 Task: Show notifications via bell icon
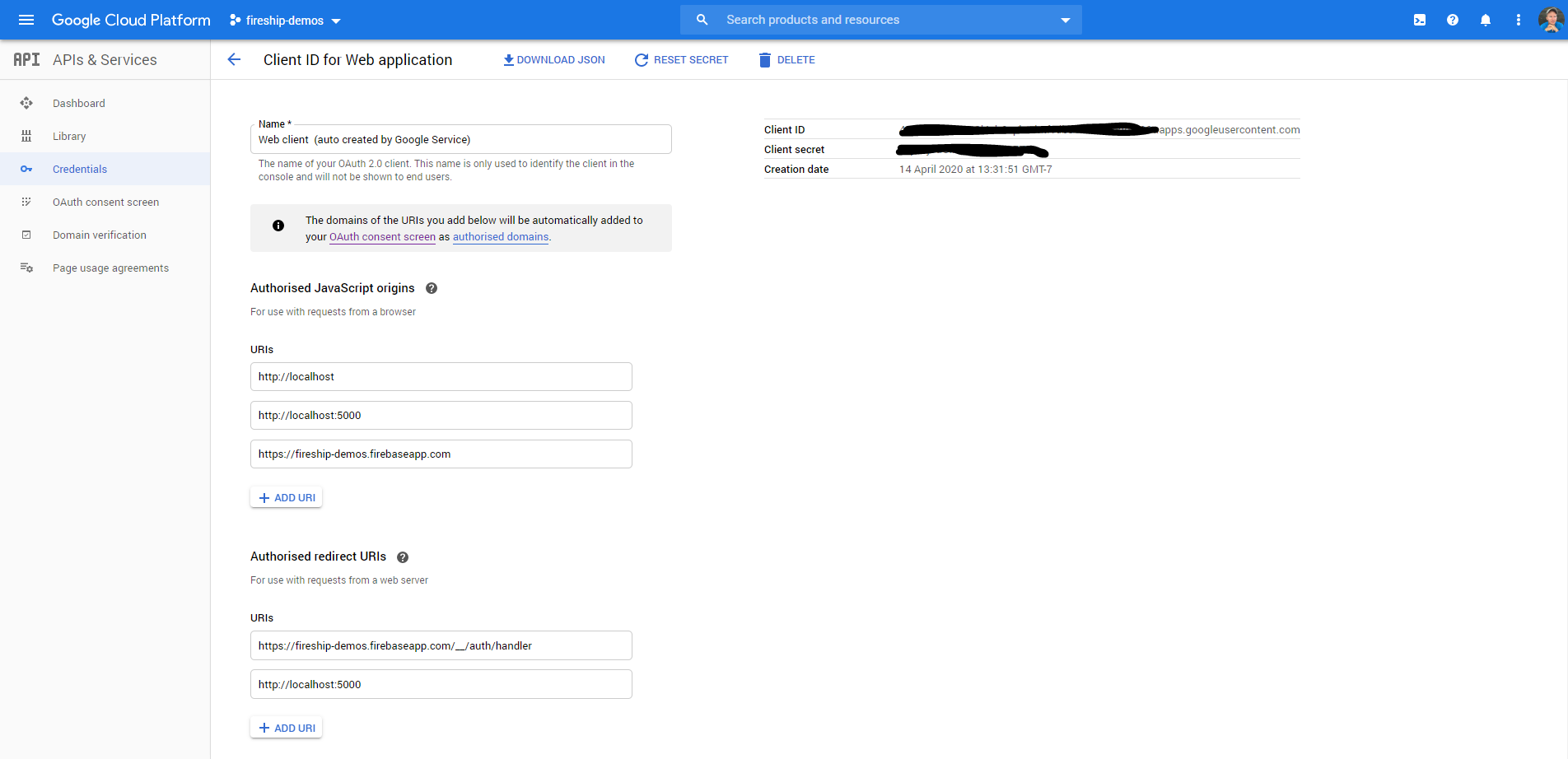1486,20
